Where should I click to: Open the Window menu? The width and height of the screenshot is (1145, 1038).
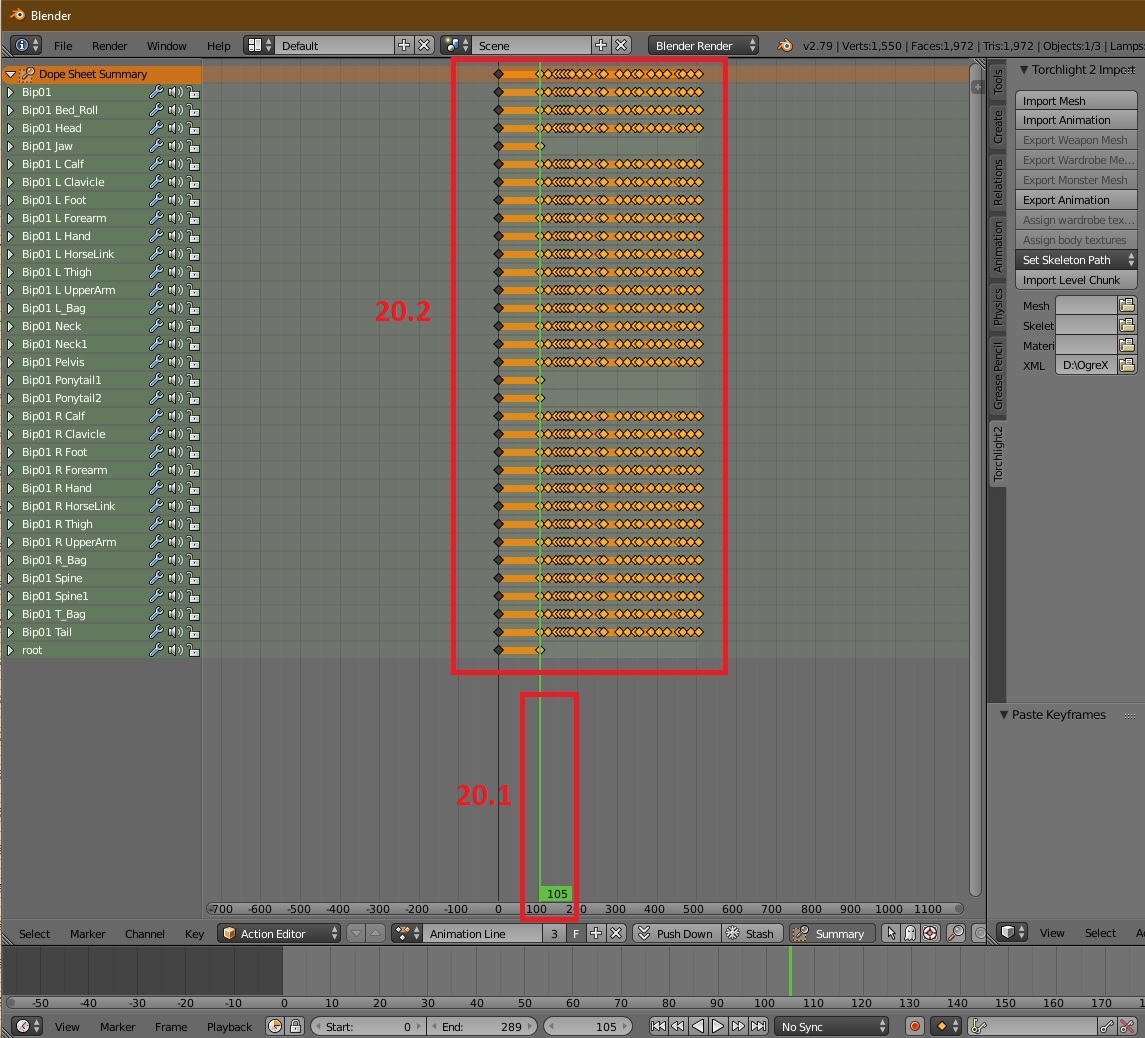(x=166, y=45)
